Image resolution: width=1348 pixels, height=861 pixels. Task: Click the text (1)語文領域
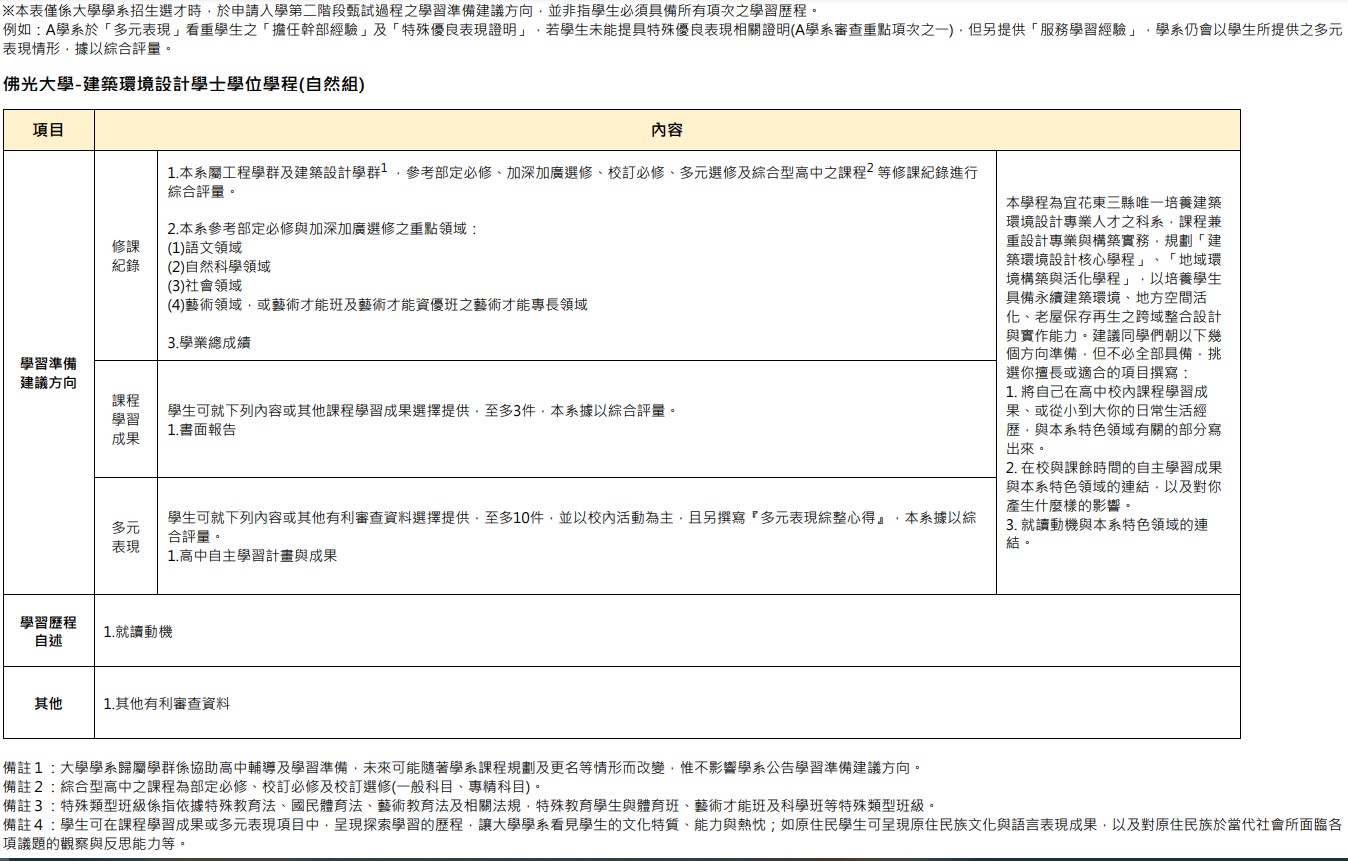coord(205,247)
